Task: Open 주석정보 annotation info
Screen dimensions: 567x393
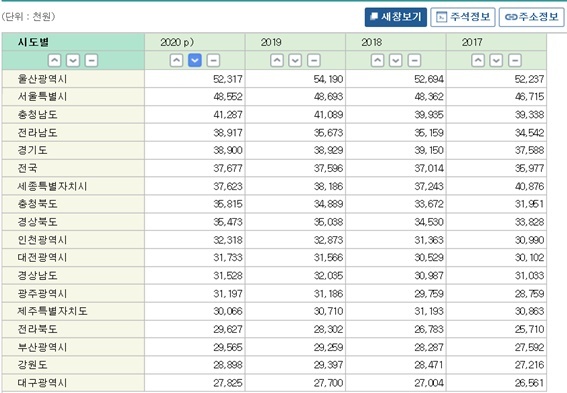Action: point(463,17)
